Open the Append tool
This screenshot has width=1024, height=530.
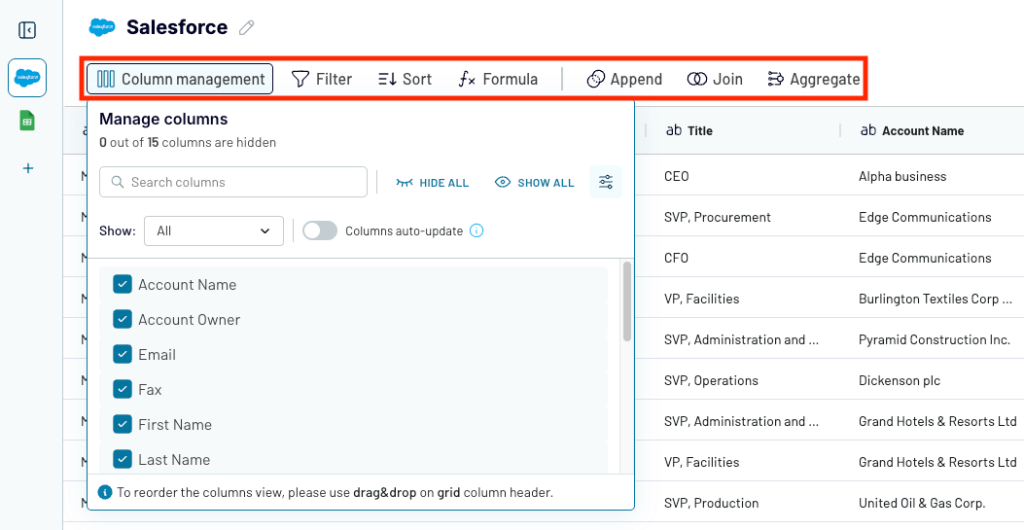click(x=624, y=79)
